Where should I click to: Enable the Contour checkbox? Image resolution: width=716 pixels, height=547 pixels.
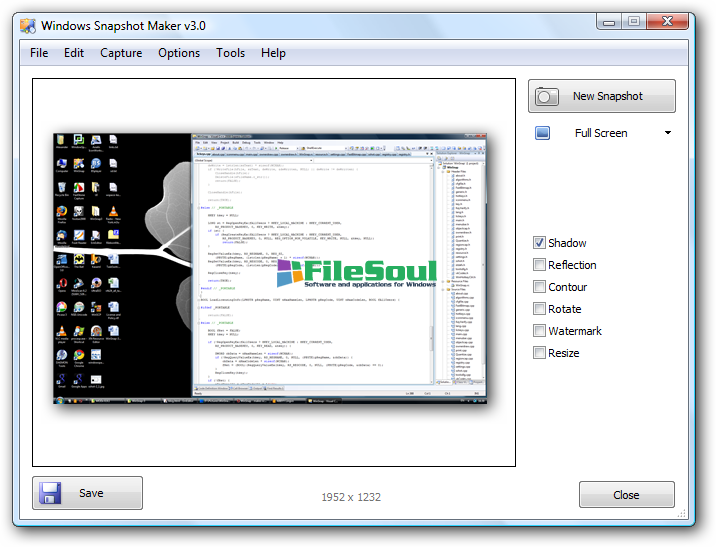tap(539, 286)
